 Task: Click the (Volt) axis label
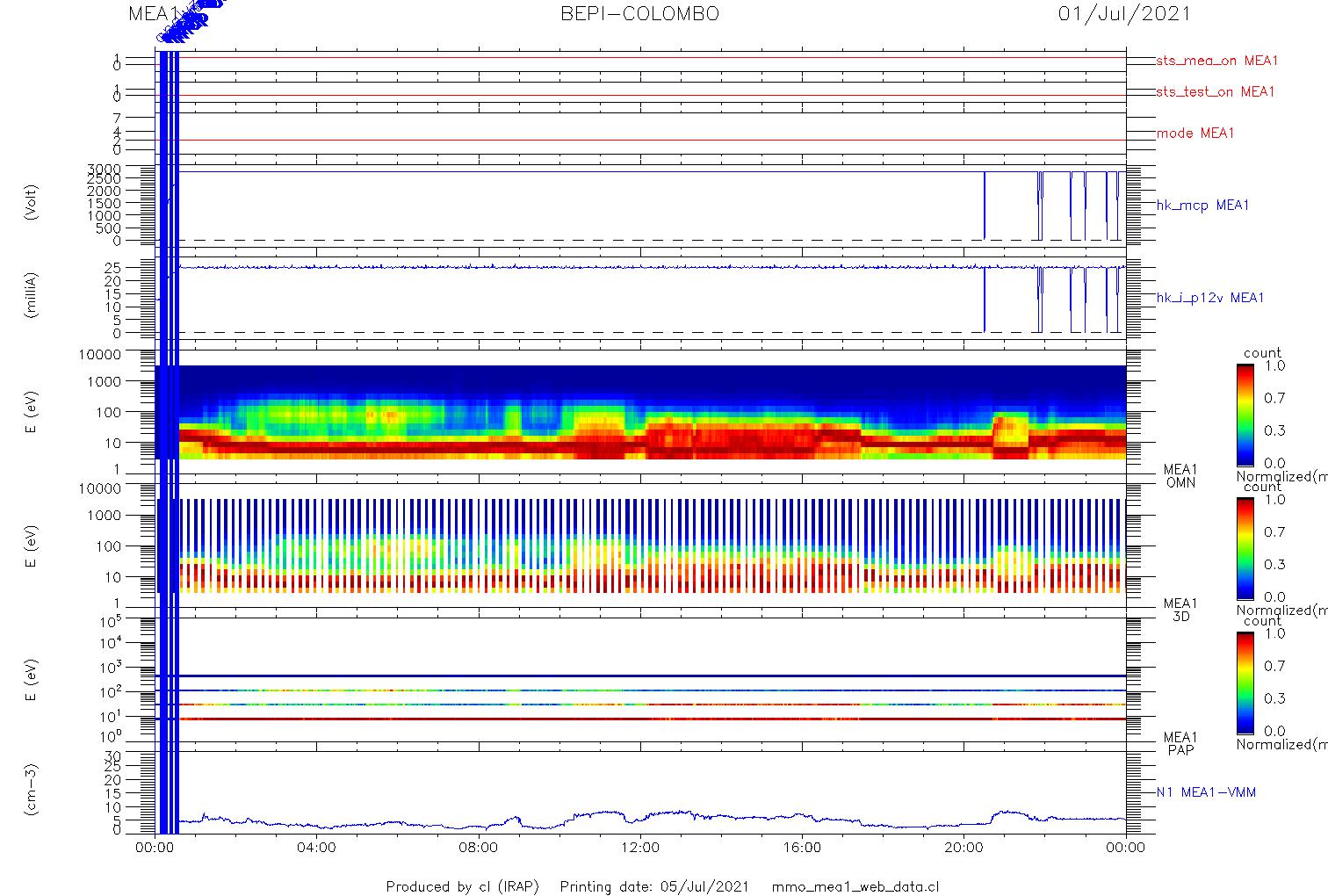[x=32, y=202]
